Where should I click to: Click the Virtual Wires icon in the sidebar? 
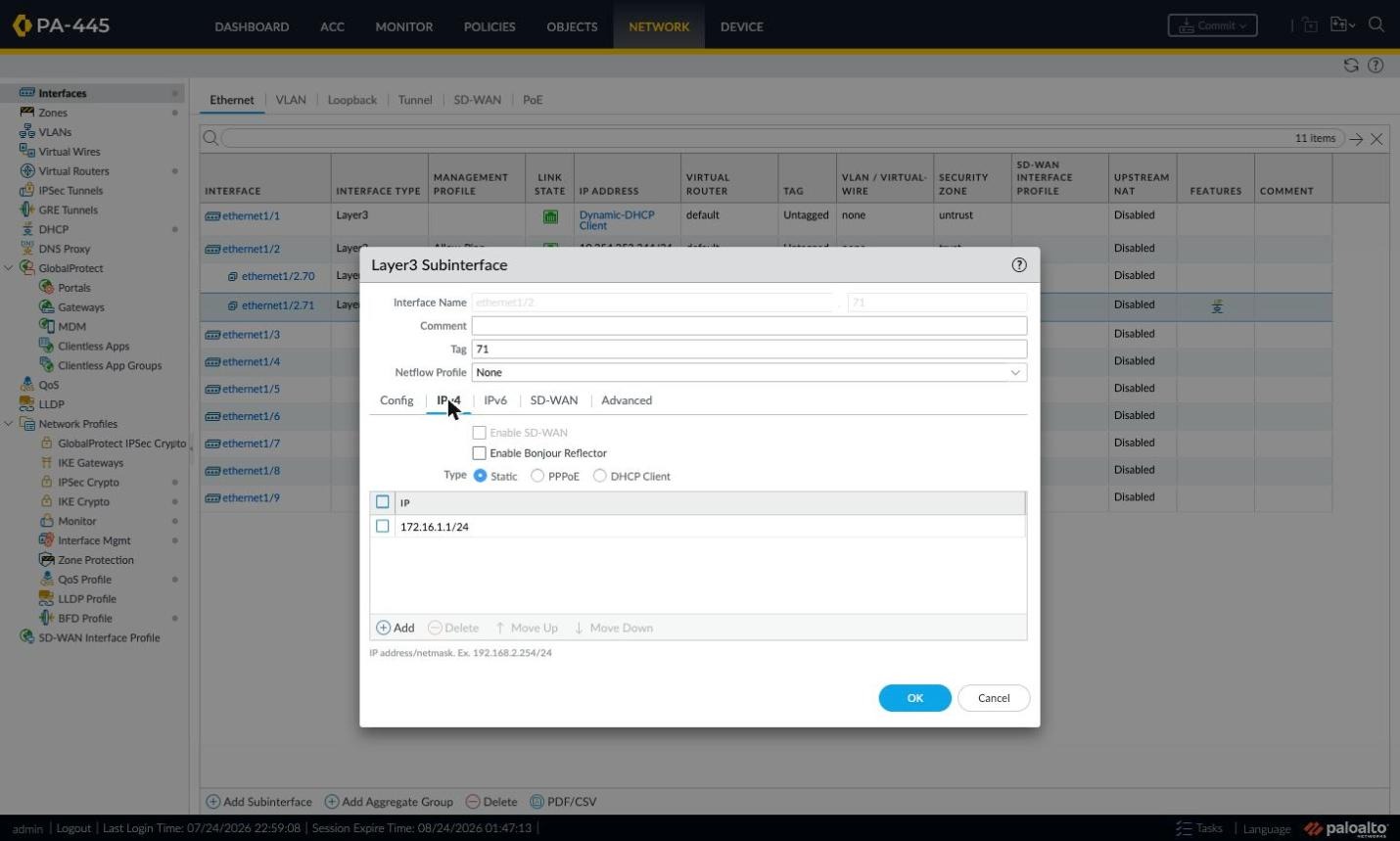click(27, 151)
